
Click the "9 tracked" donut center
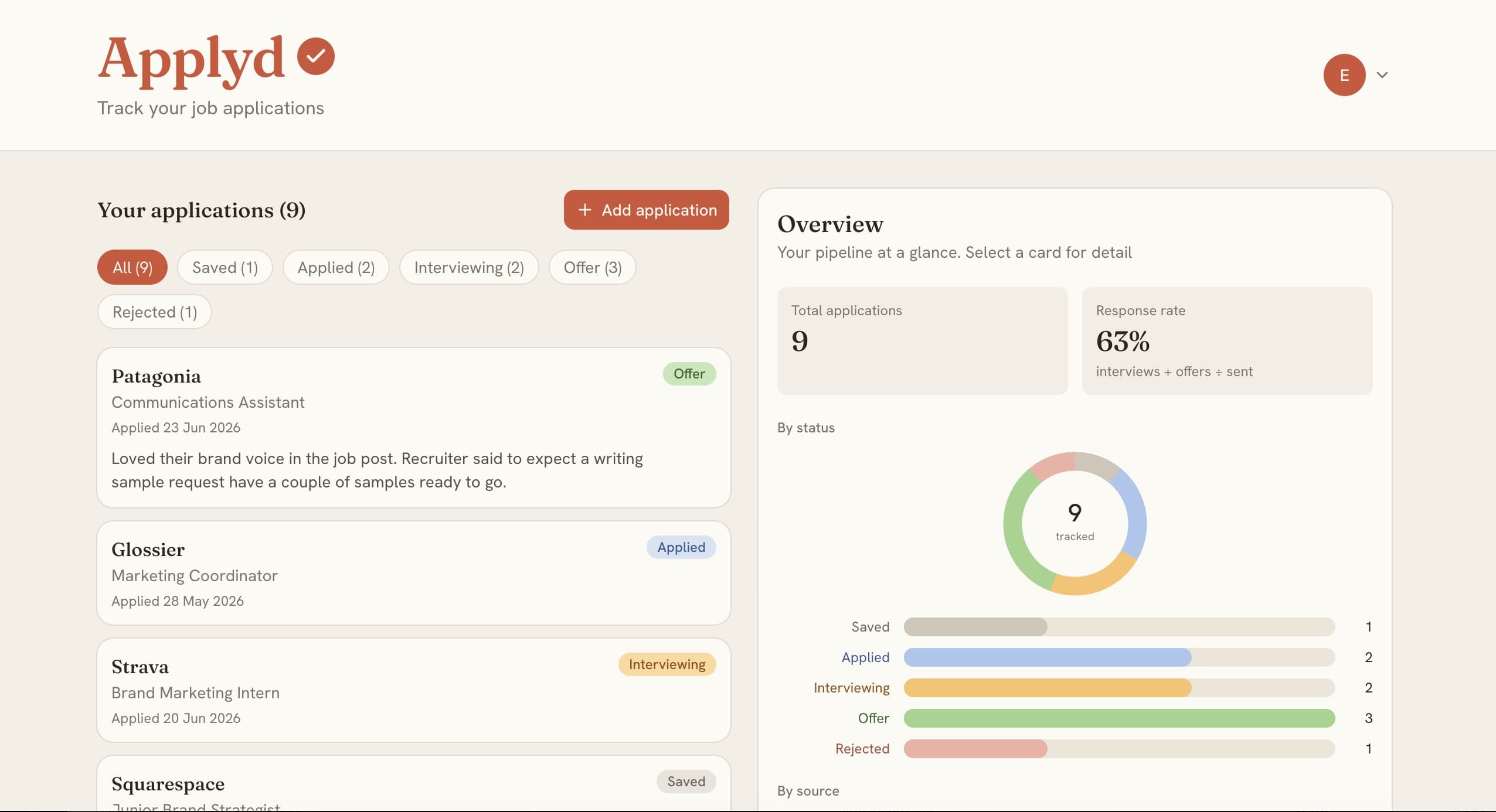[1075, 523]
